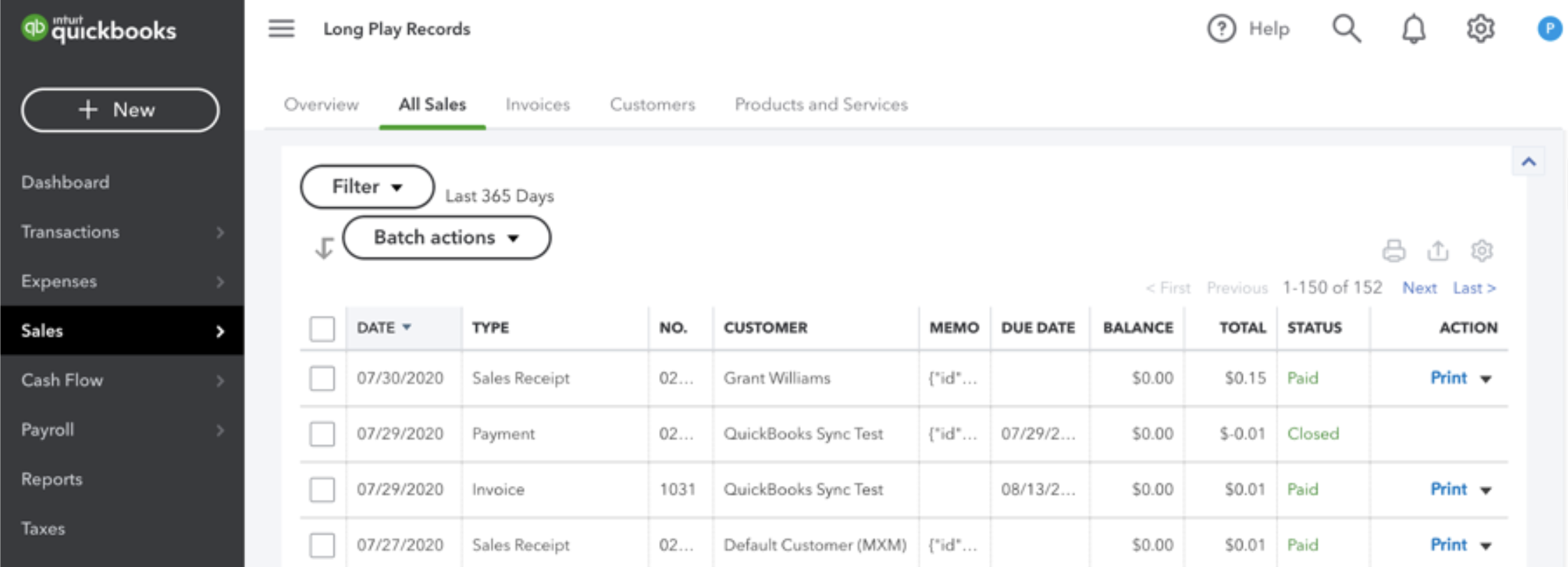Open Products and Services tab
Screen dimensions: 1568x567
point(821,105)
